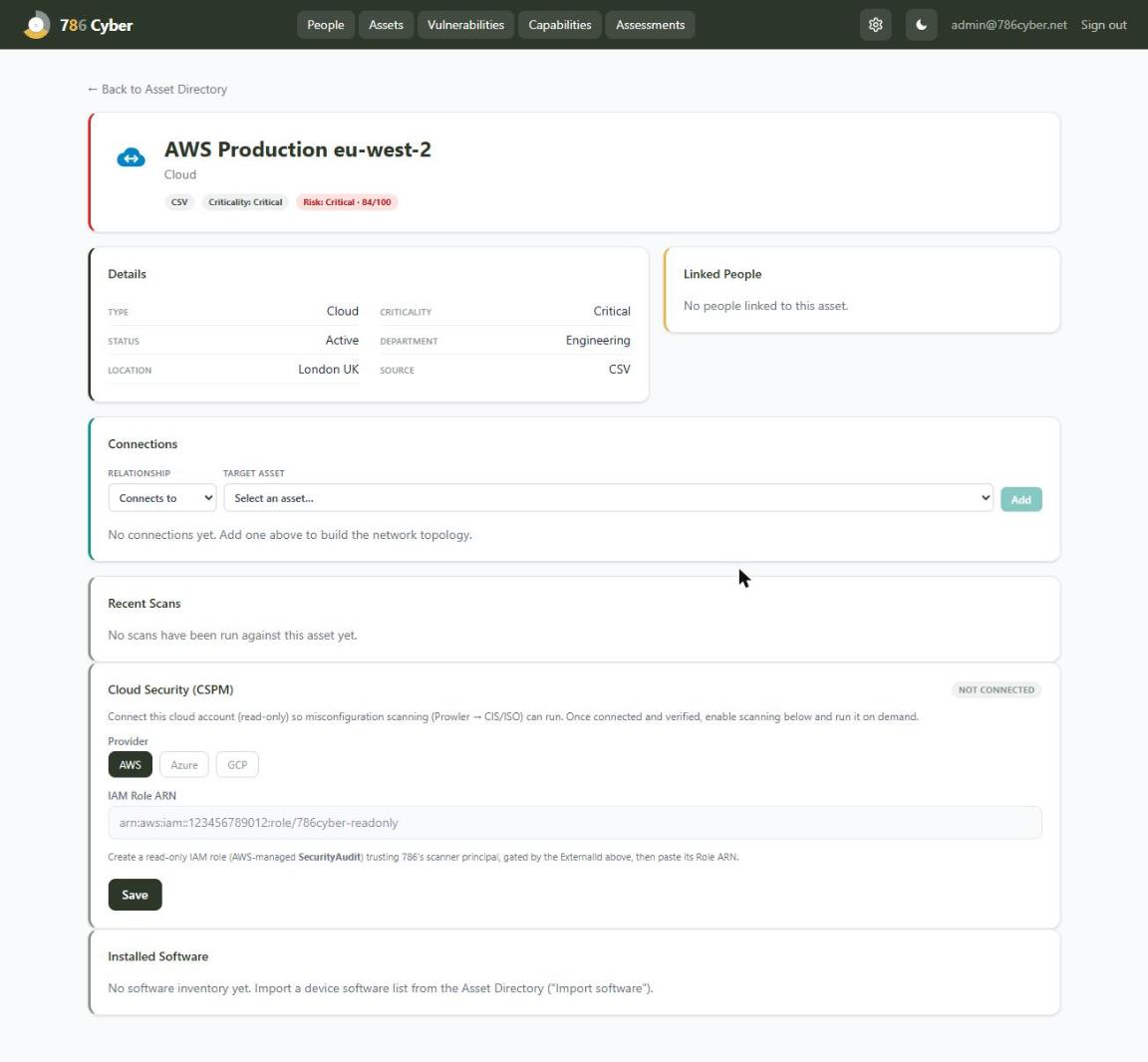The width and height of the screenshot is (1148, 1062).
Task: Click 'No people linked to this asset.' text
Action: tap(765, 306)
